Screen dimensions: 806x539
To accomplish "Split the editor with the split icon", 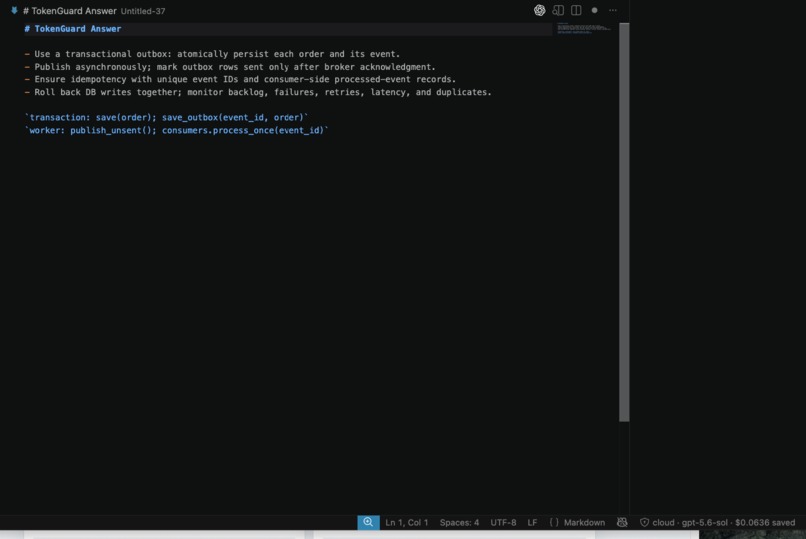I will pyautogui.click(x=576, y=10).
